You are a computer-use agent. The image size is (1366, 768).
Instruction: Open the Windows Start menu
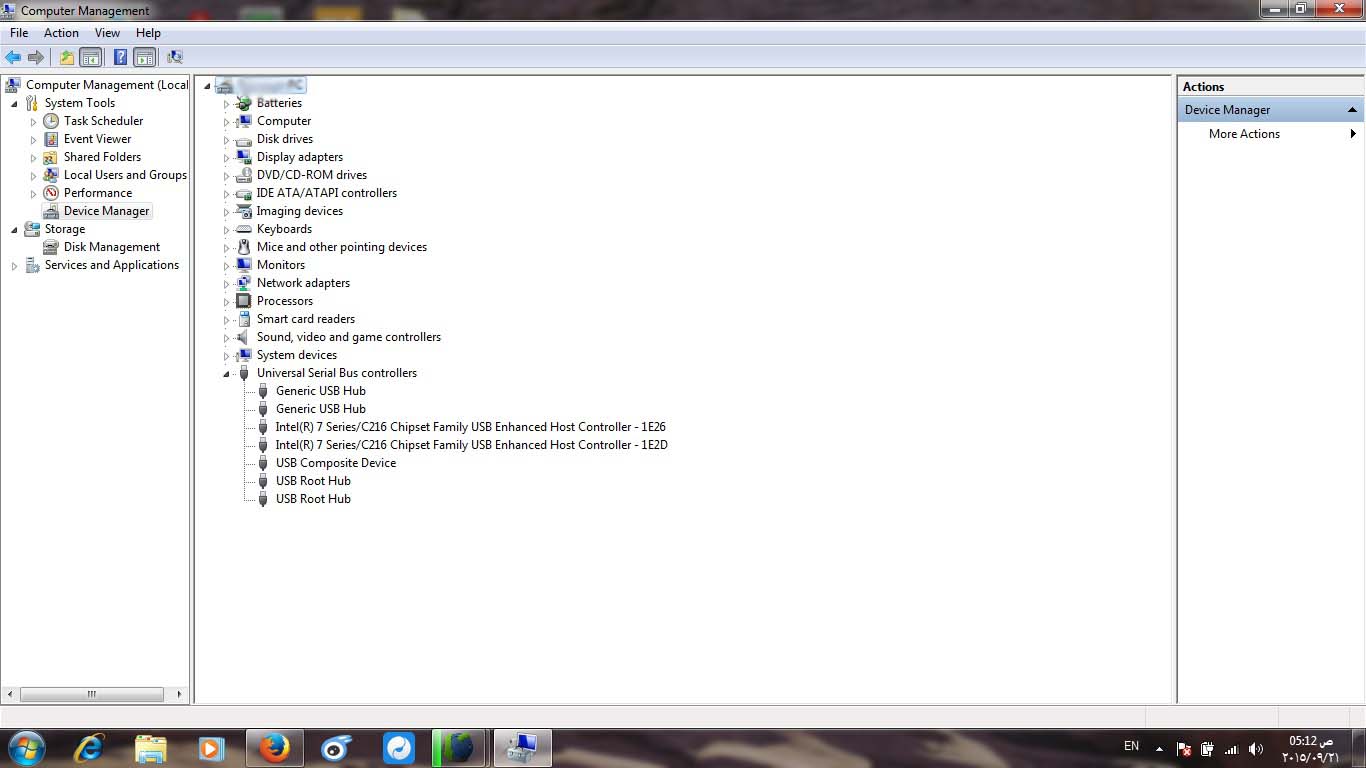point(26,748)
